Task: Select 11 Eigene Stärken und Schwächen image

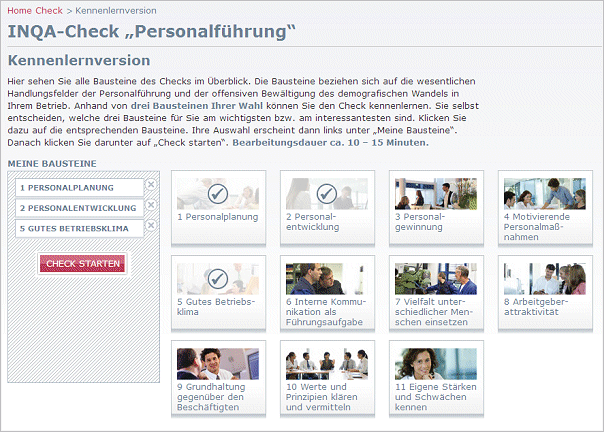Action: (x=436, y=364)
